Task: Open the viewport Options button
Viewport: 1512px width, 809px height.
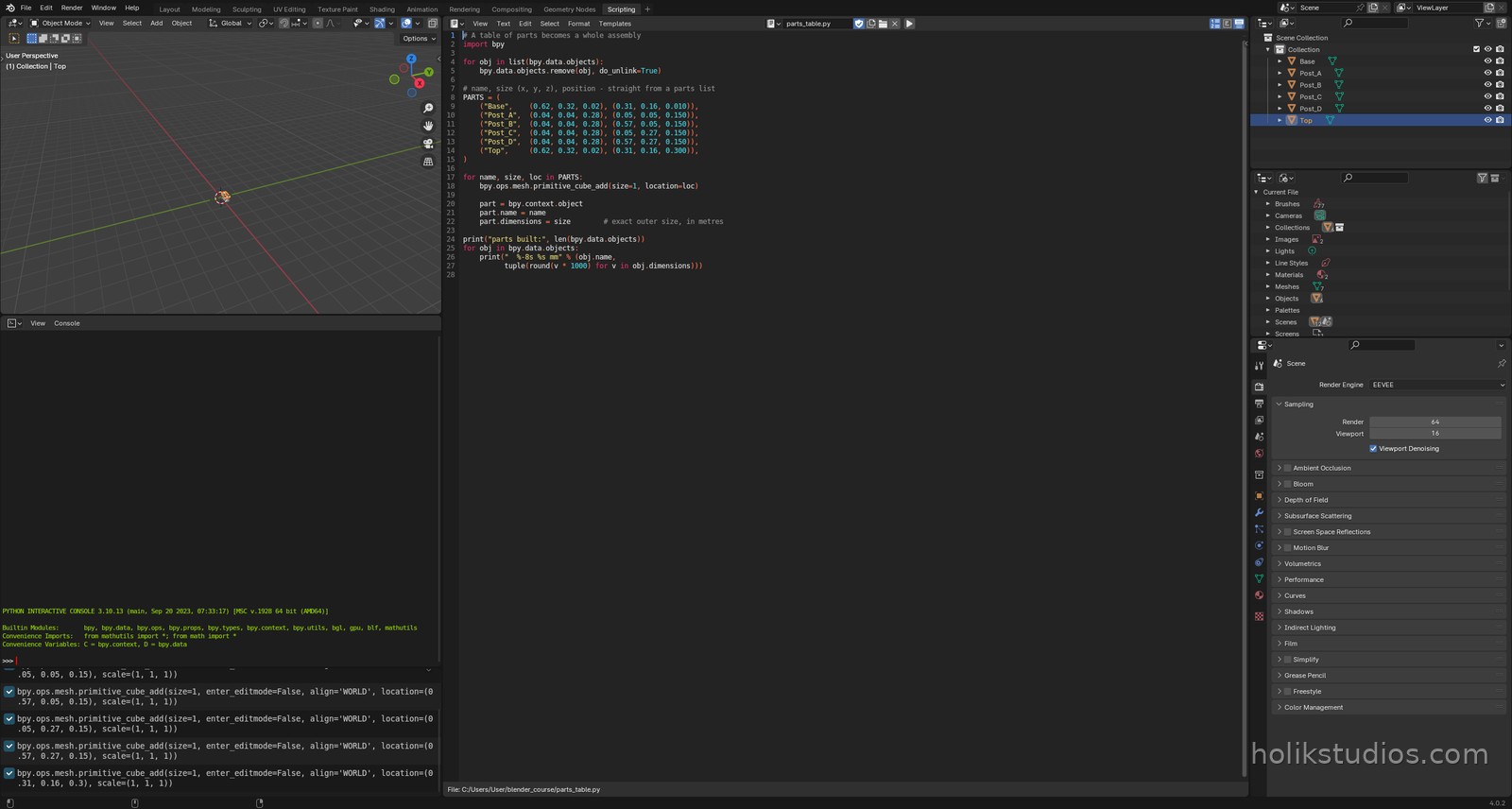Action: point(419,39)
